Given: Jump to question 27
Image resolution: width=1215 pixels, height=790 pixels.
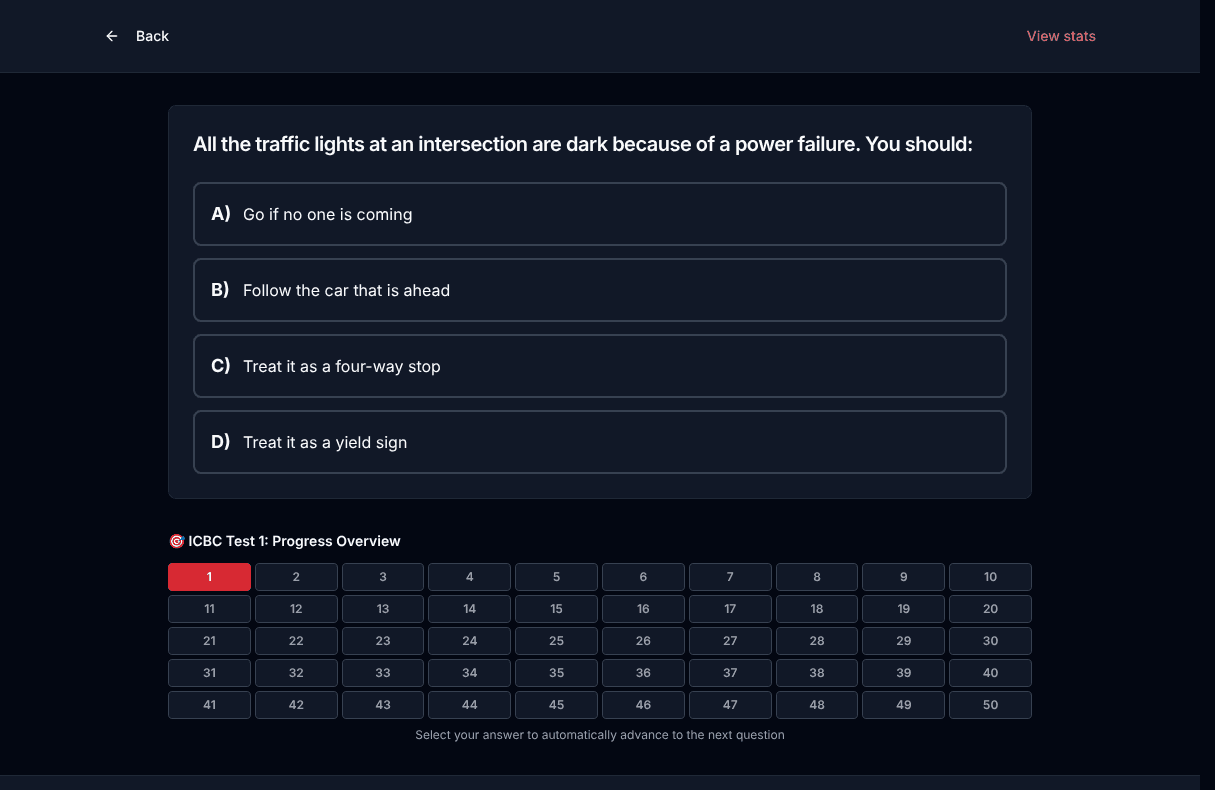Looking at the screenshot, I should 730,641.
